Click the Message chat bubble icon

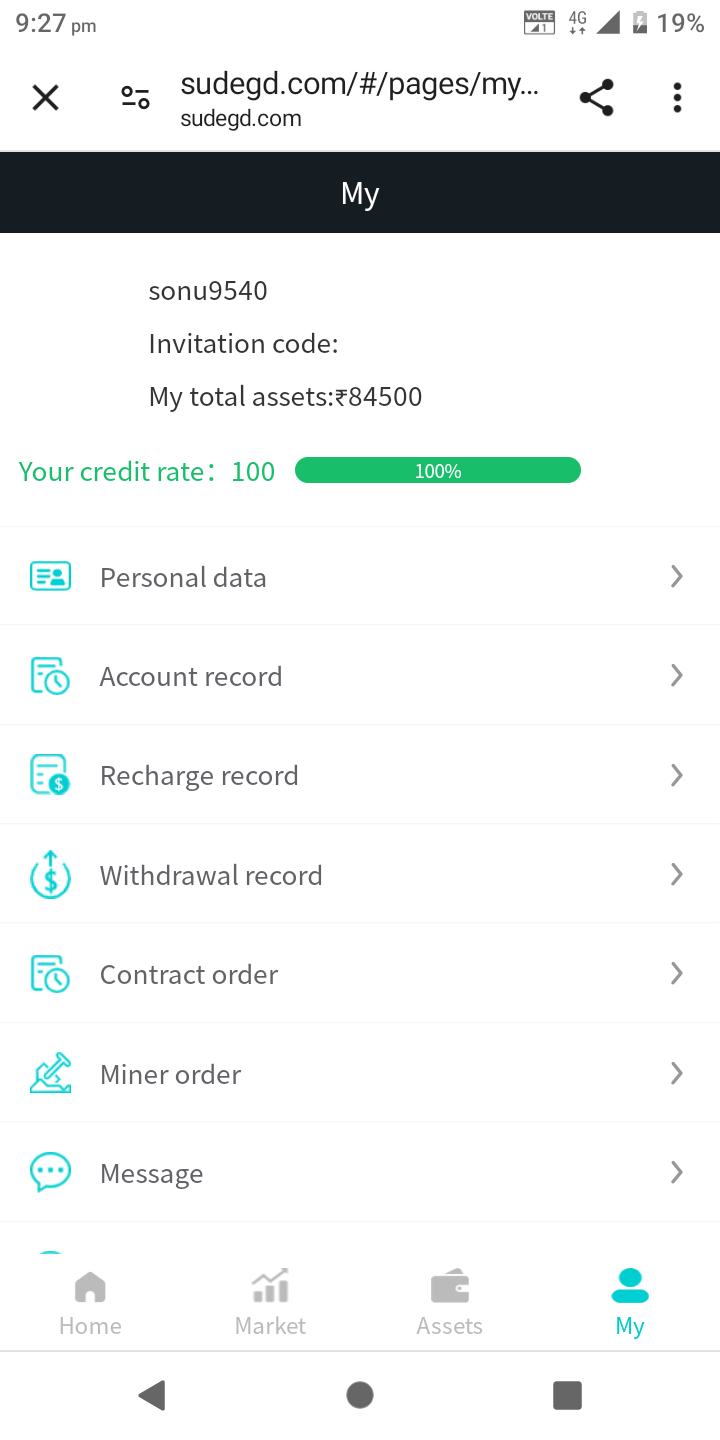point(50,1172)
